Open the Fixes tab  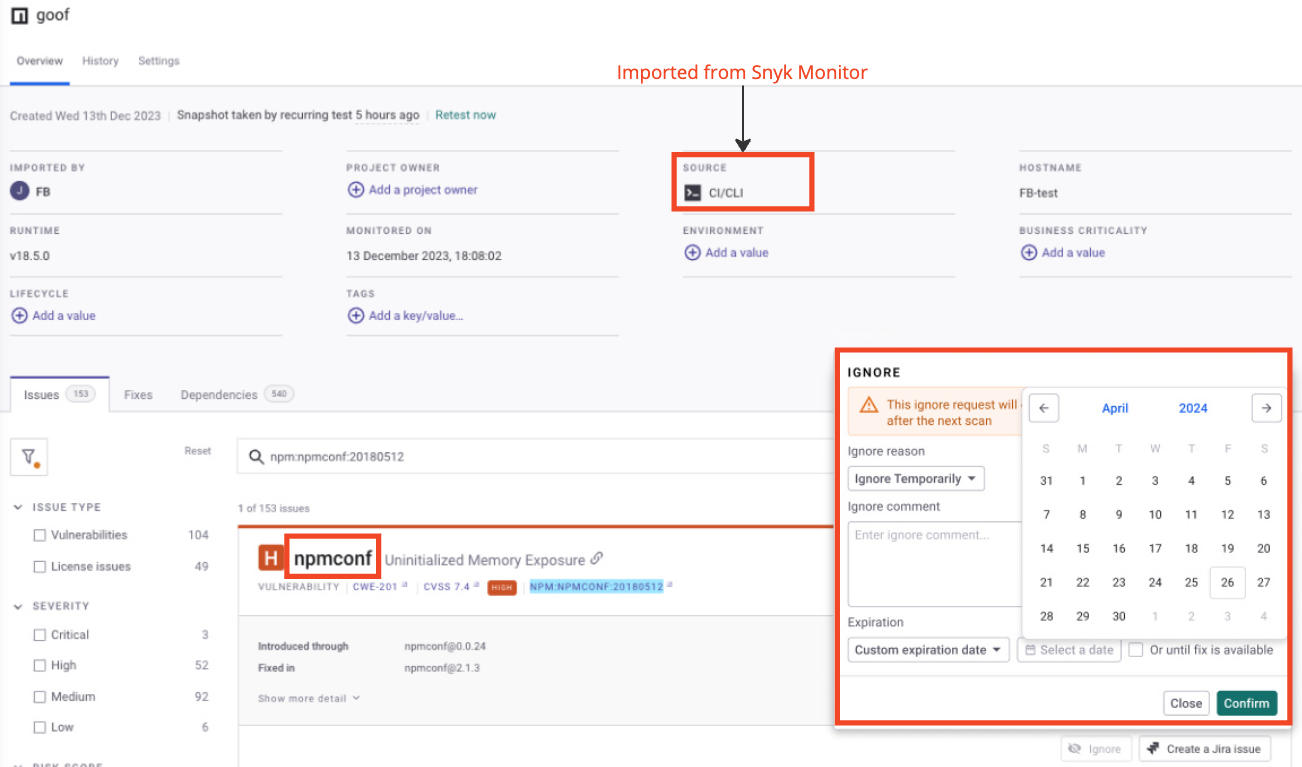pyautogui.click(x=138, y=394)
